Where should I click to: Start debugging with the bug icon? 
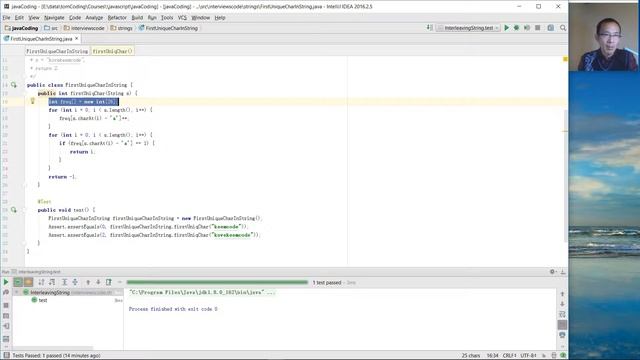click(516, 28)
